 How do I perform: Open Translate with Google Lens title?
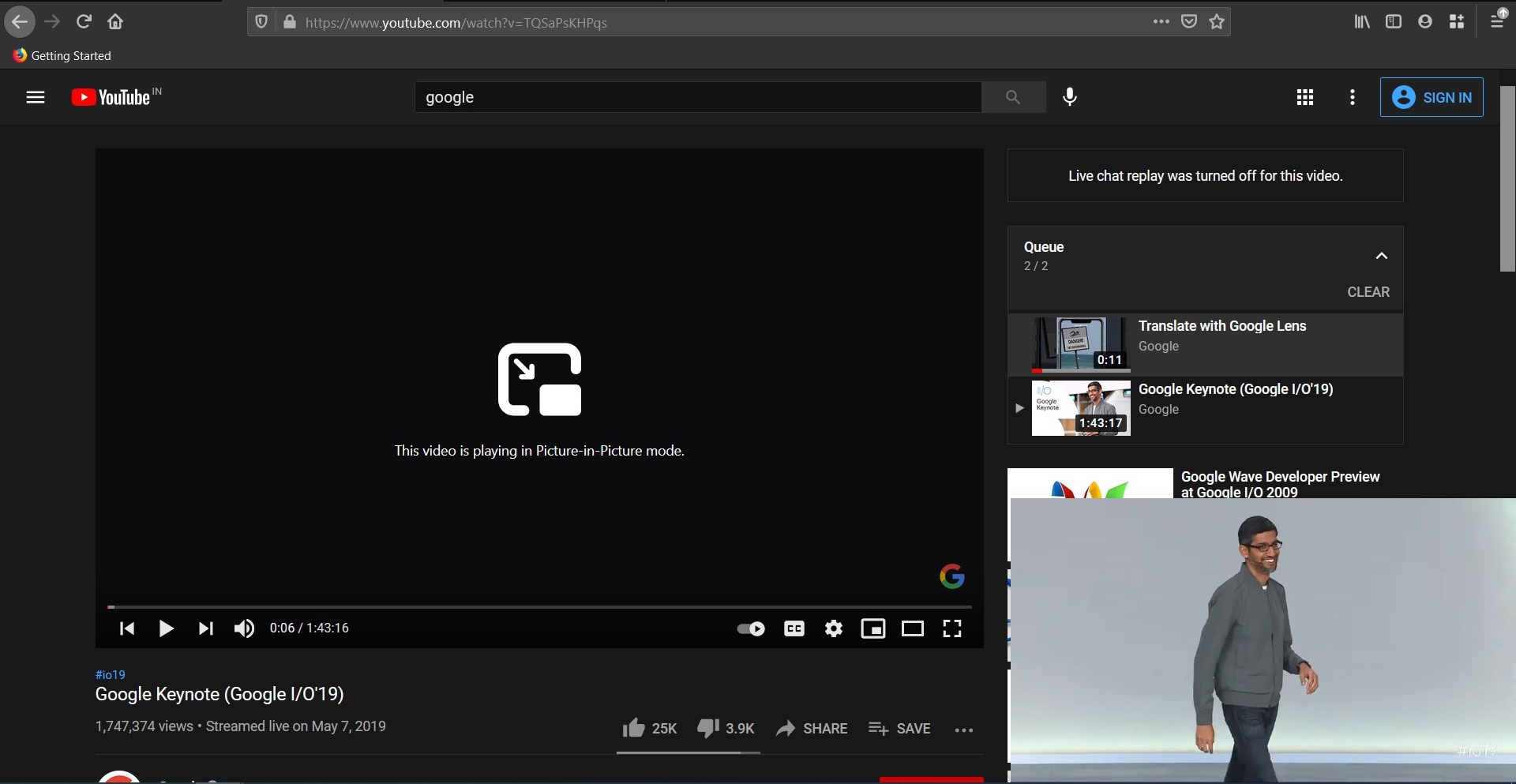[1222, 326]
